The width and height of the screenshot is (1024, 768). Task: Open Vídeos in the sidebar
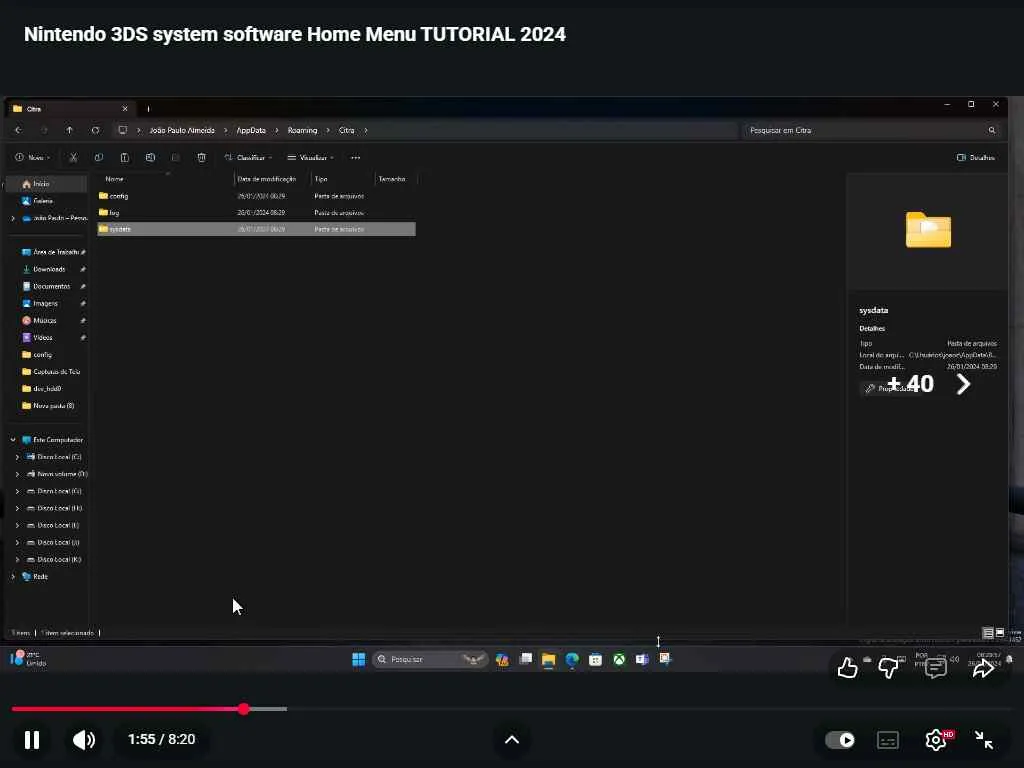[x=42, y=338]
